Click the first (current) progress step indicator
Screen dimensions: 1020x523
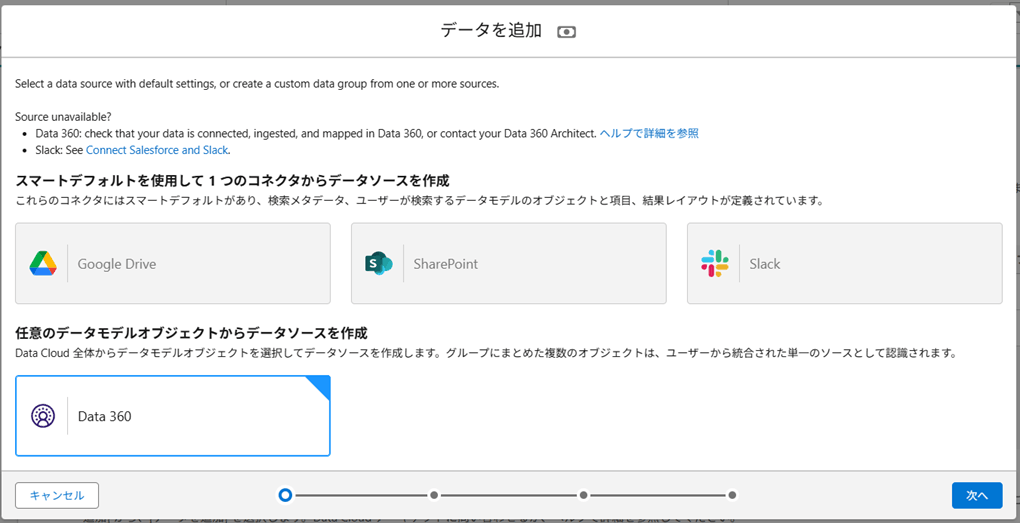pos(284,495)
